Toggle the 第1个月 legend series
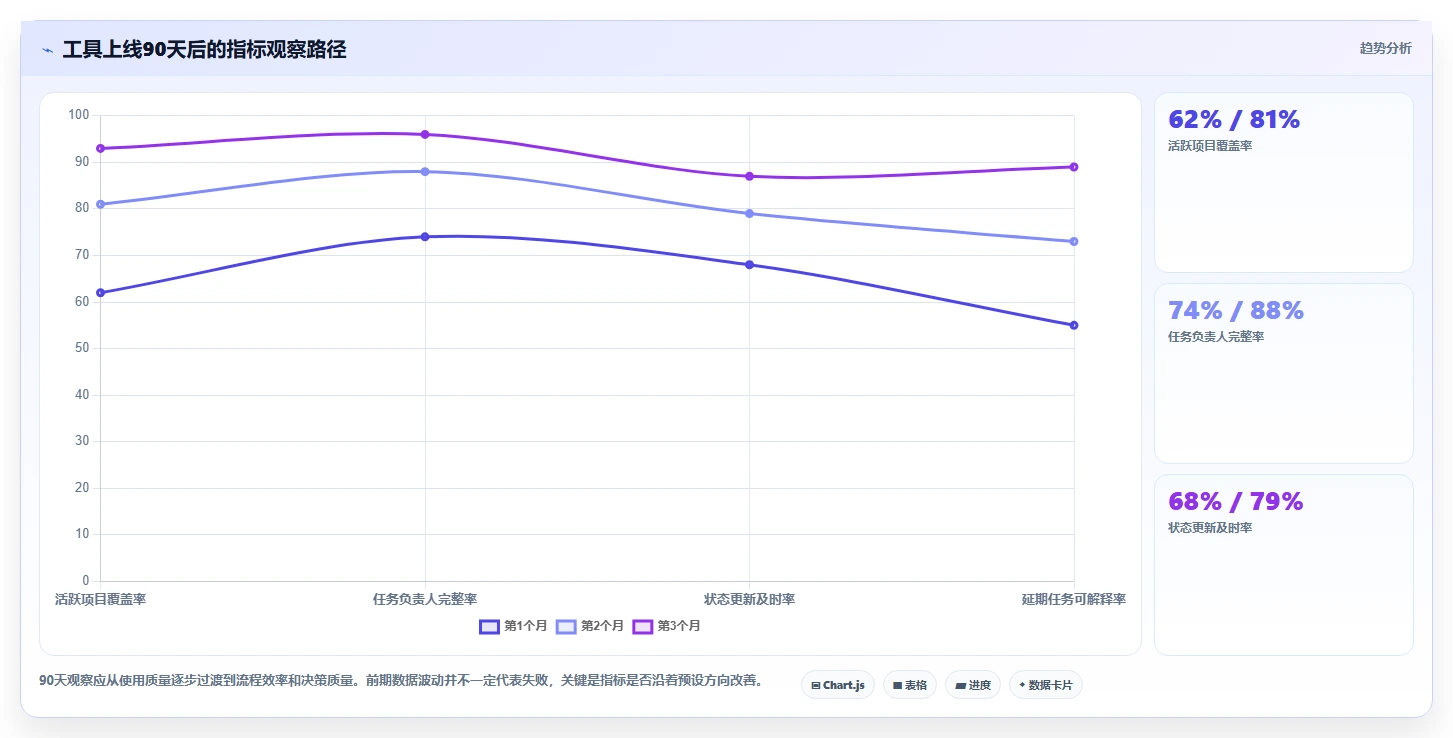The image size is (1453, 738). (x=514, y=626)
